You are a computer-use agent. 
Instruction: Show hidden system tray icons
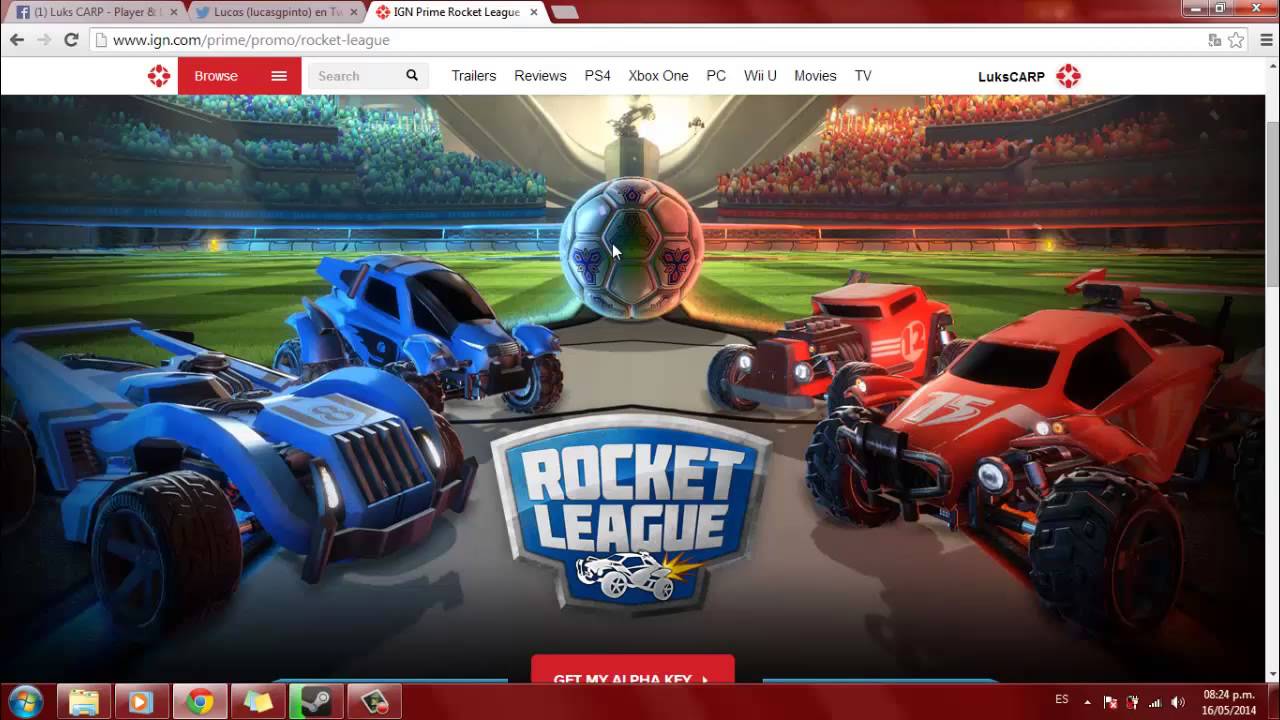coord(1088,702)
